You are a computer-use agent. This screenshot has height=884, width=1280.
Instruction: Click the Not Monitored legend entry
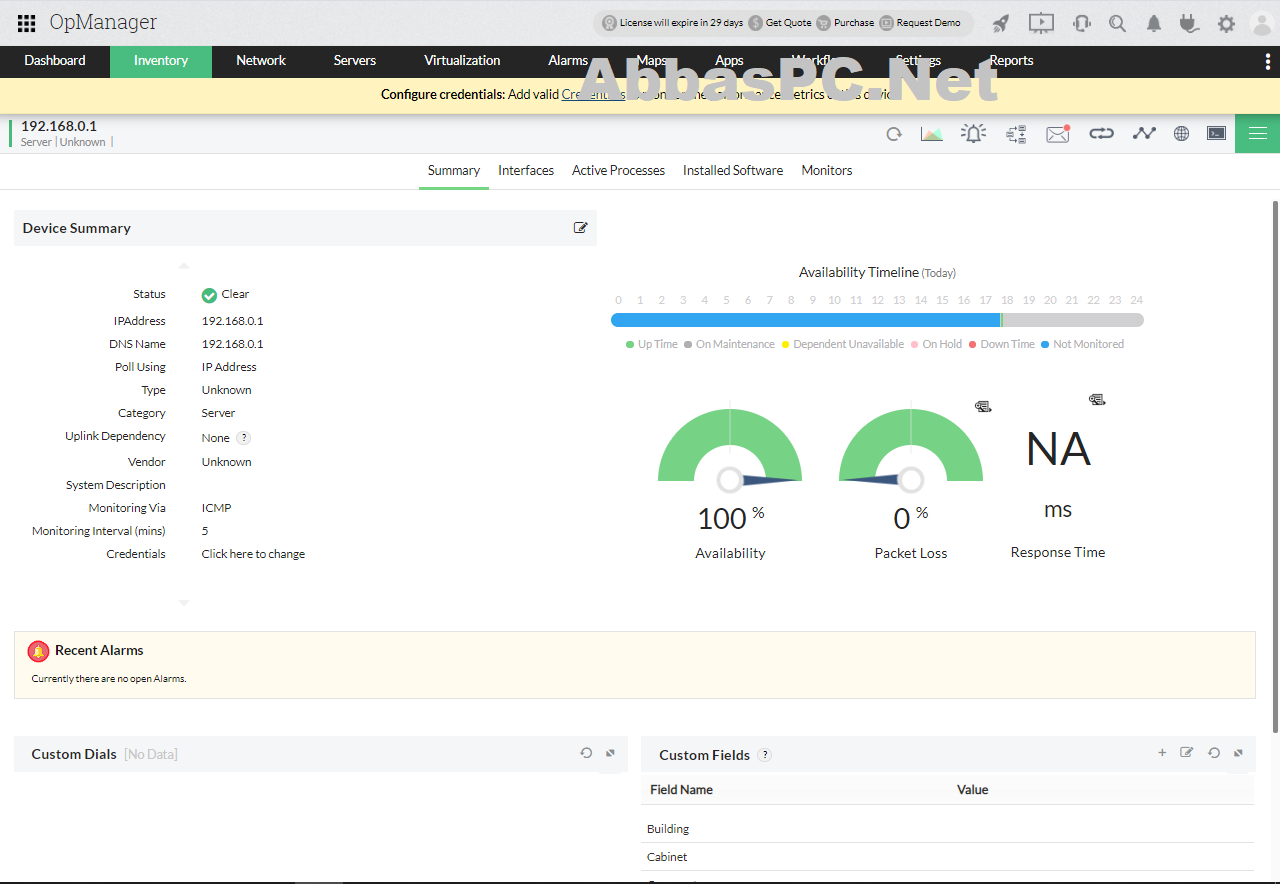coord(1083,344)
